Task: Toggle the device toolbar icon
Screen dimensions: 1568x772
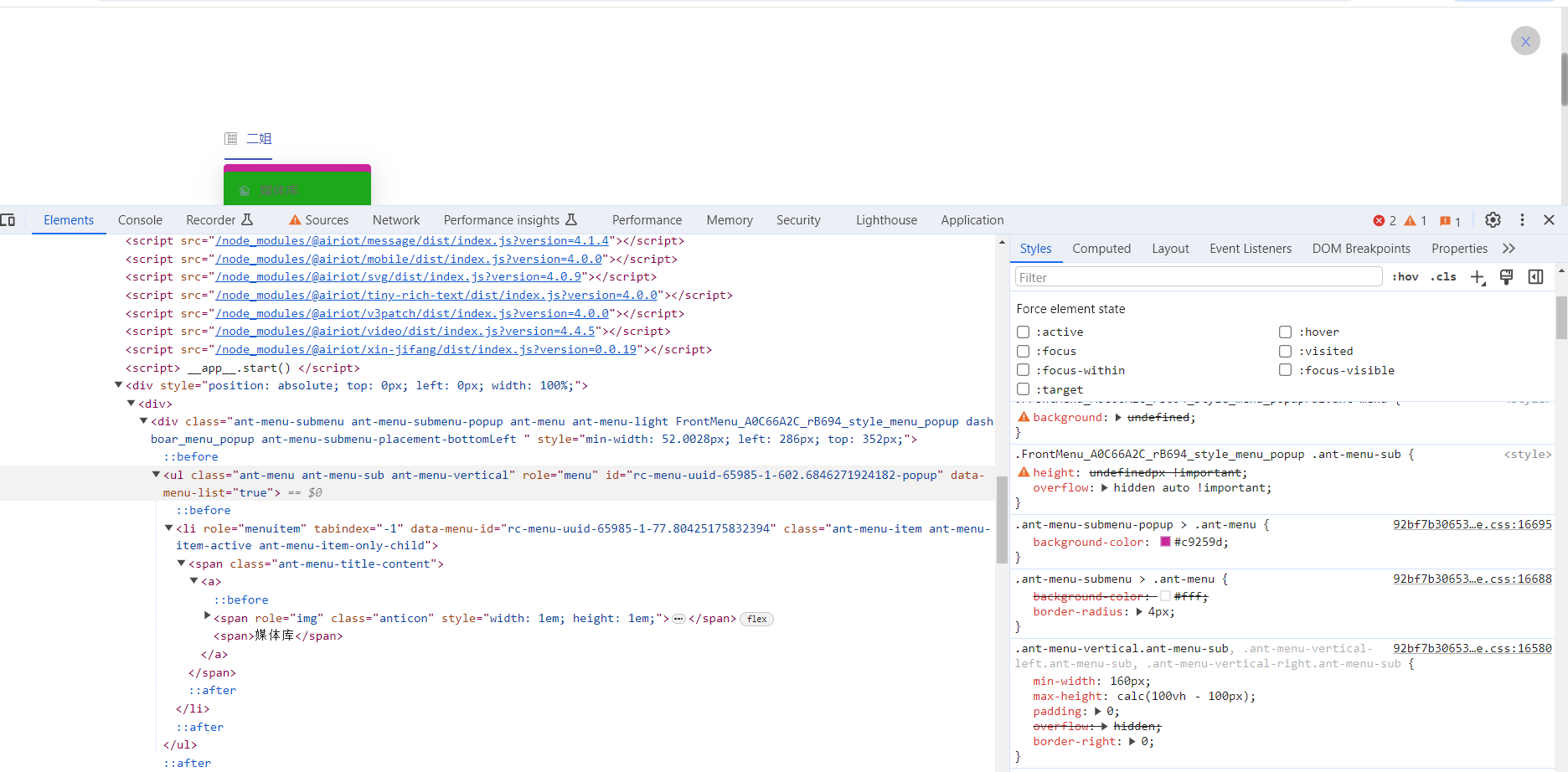Action: tap(8, 220)
